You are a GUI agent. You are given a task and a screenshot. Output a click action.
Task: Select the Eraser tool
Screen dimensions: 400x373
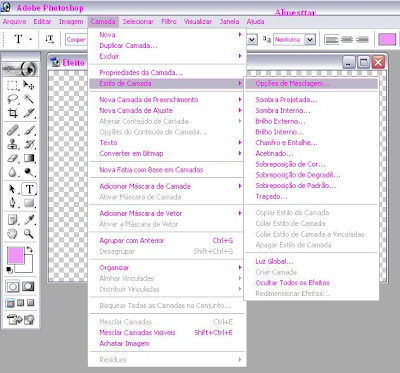point(13,158)
